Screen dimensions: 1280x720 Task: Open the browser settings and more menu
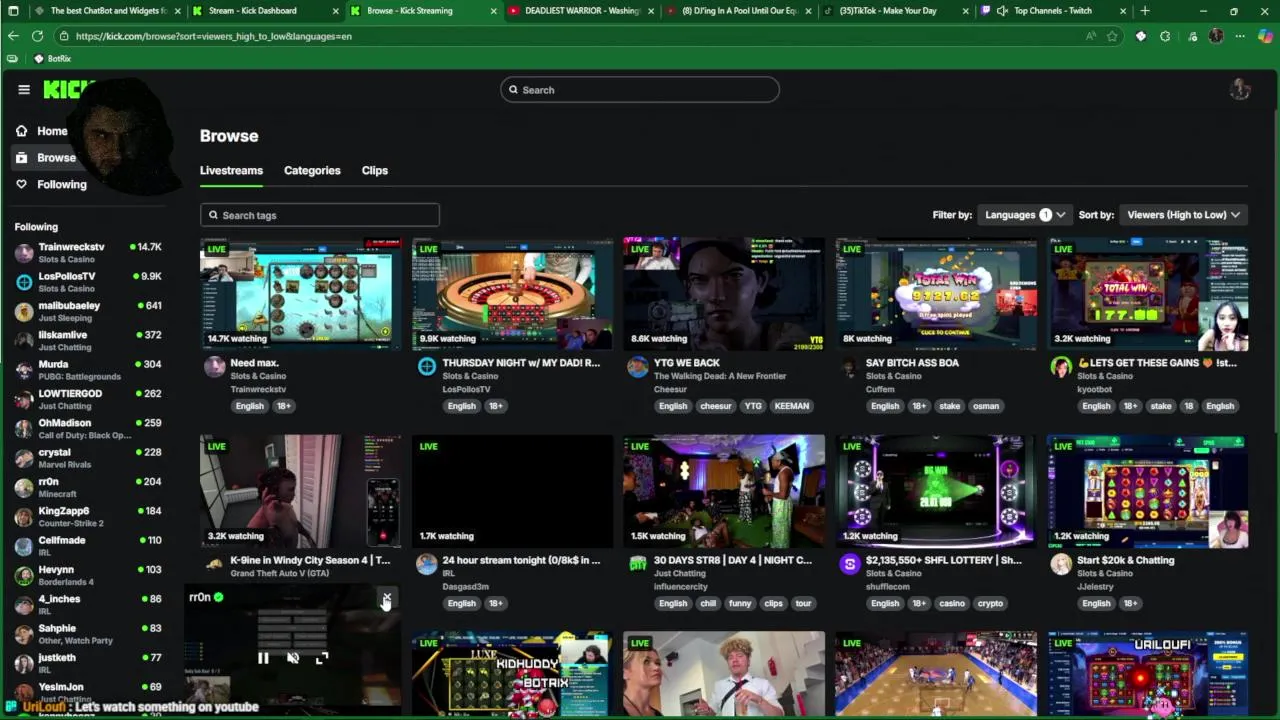tap(1240, 36)
